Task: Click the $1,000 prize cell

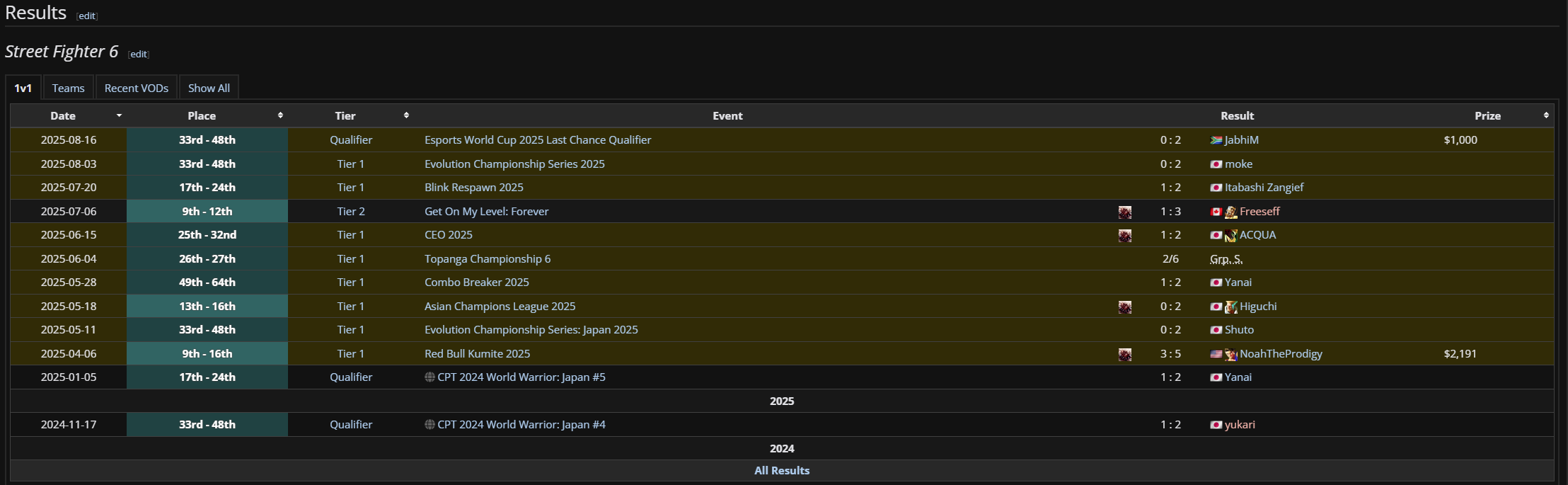Action: (1460, 140)
